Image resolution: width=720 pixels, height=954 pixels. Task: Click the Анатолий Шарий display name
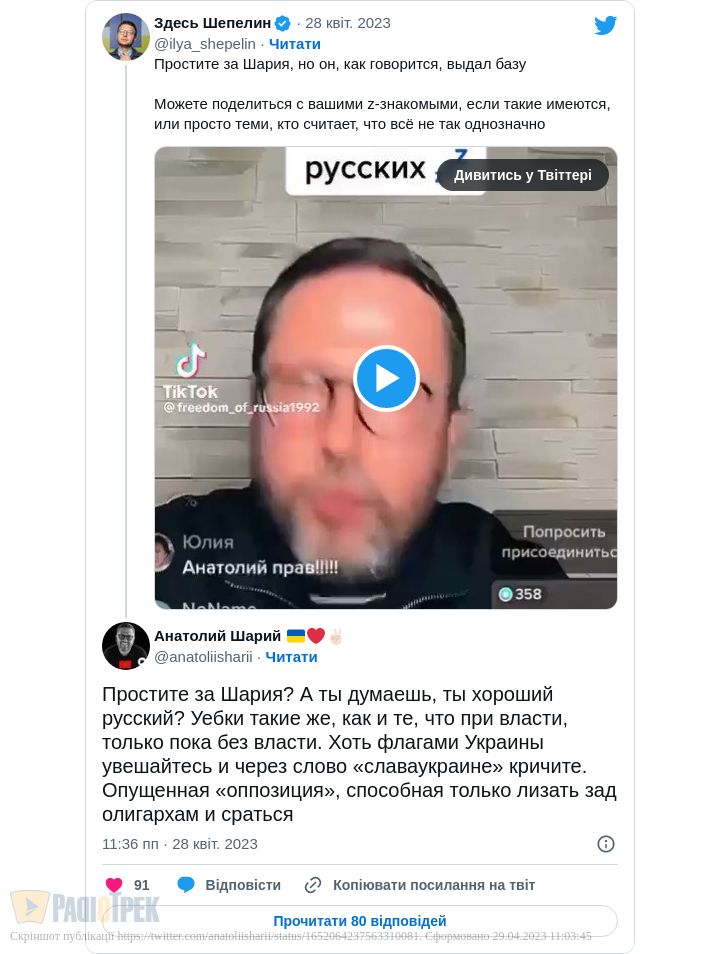pos(217,636)
